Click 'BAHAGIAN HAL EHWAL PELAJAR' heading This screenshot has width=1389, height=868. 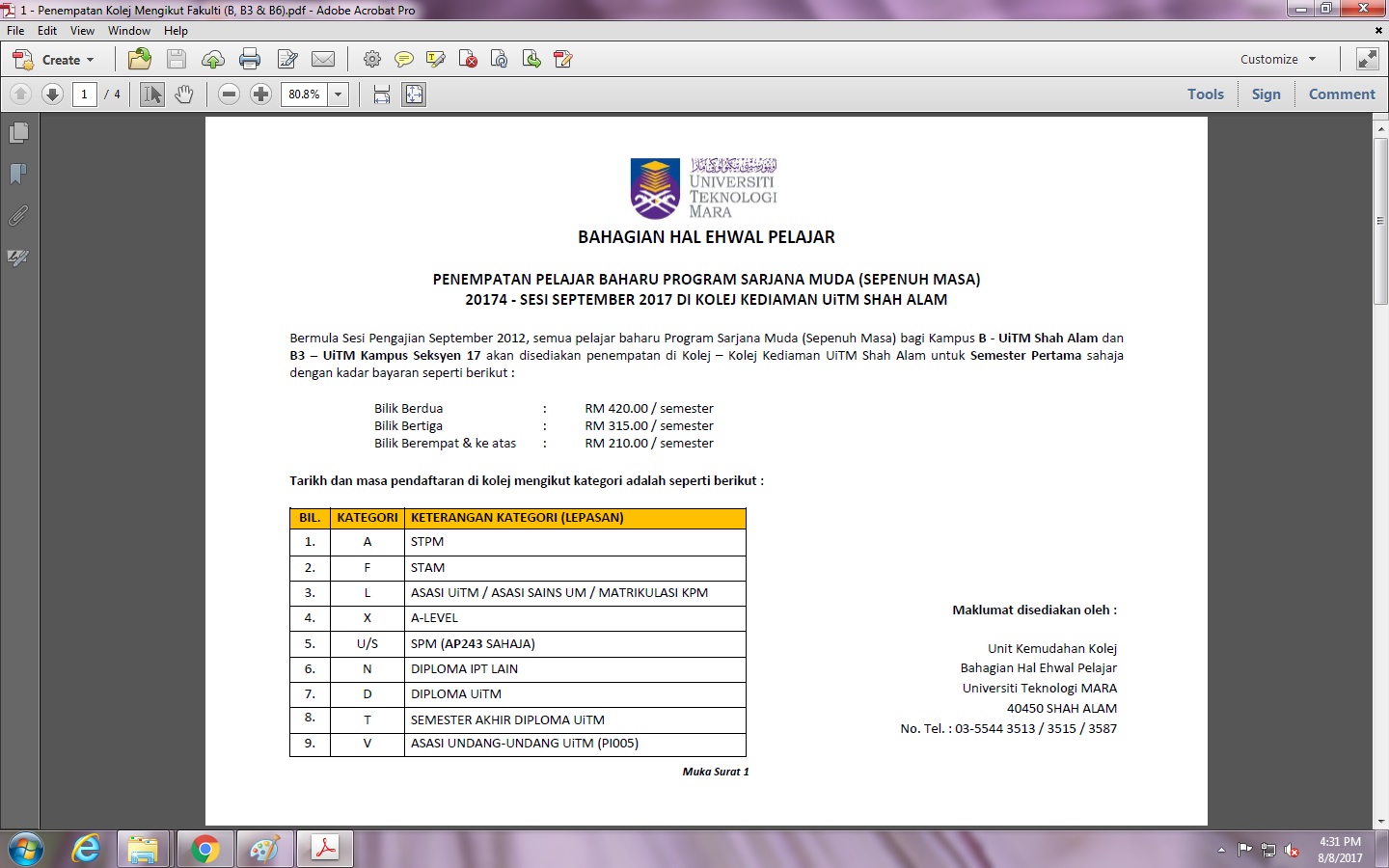click(706, 237)
